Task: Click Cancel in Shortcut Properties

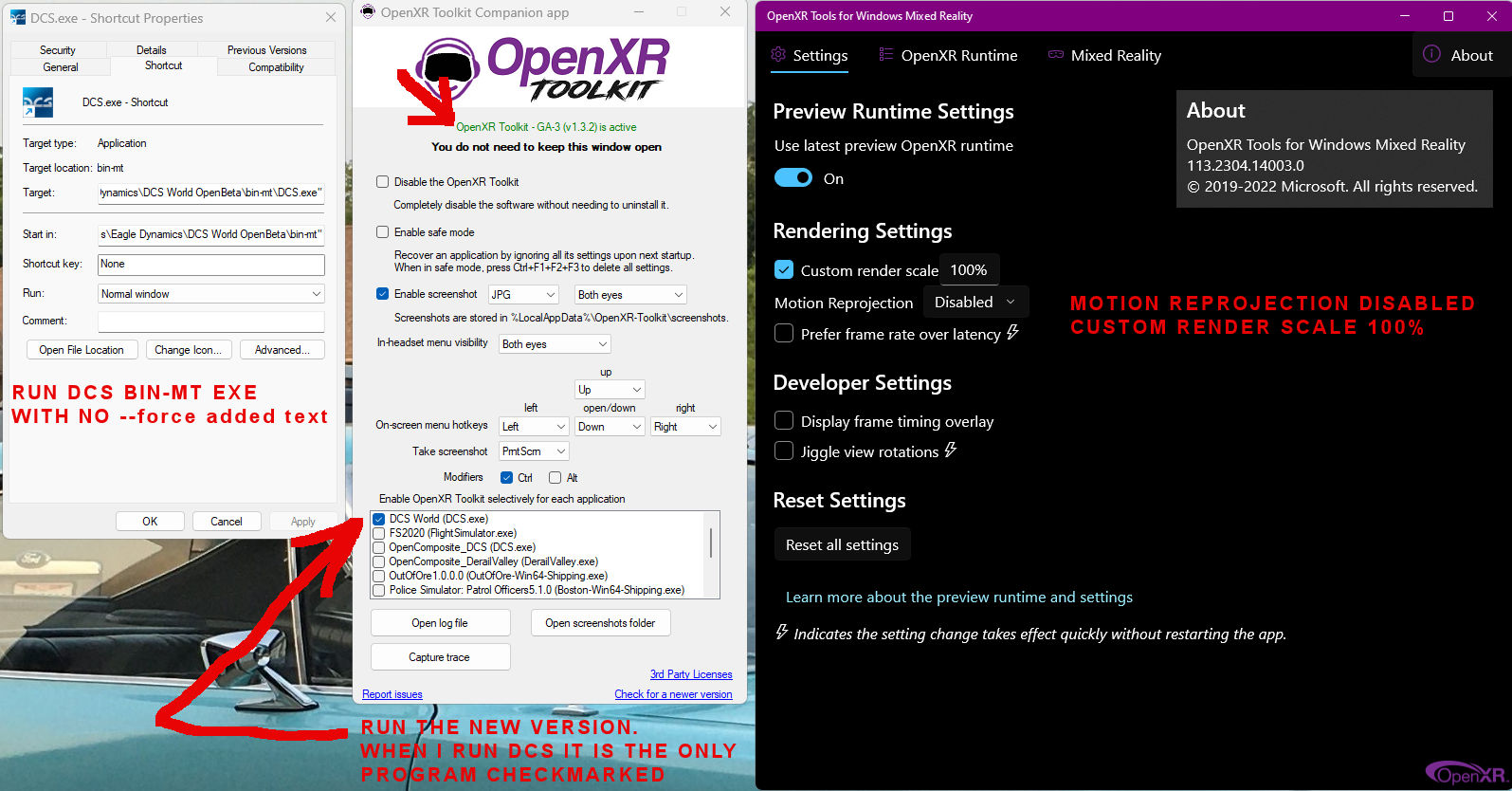Action: 227,522
